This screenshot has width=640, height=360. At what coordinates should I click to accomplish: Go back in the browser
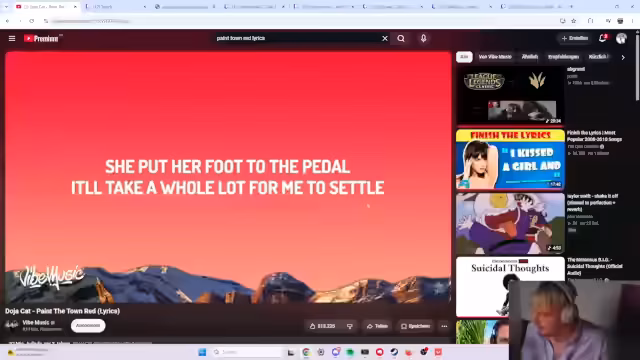[x=7, y=21]
